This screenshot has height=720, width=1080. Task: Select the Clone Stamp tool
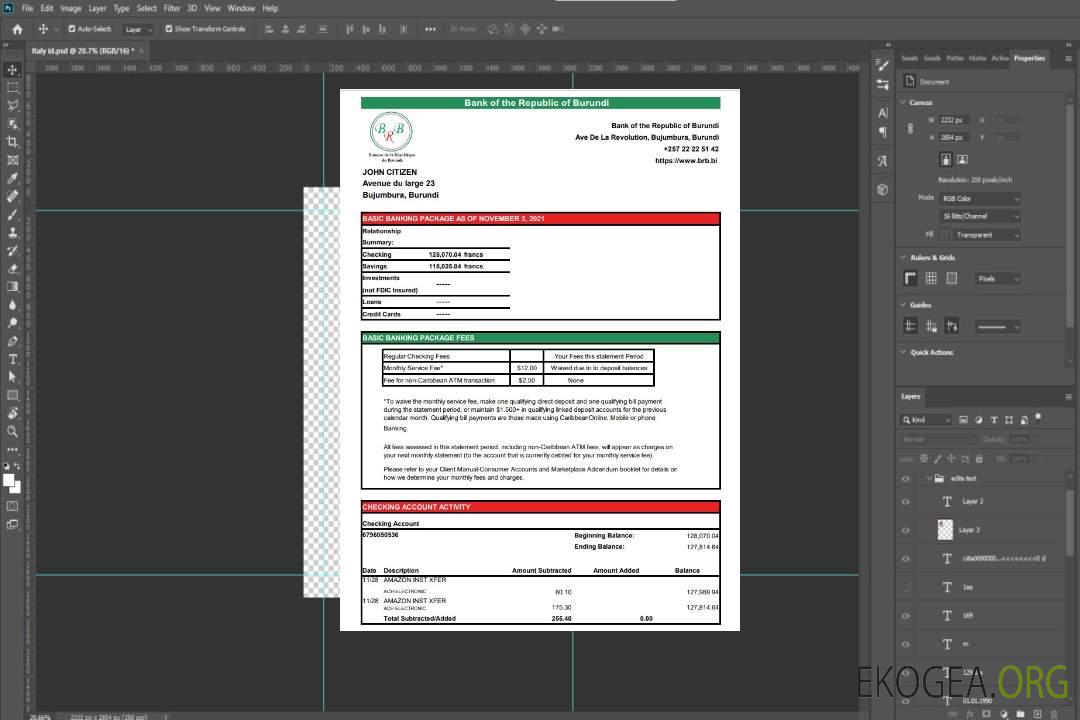12,232
